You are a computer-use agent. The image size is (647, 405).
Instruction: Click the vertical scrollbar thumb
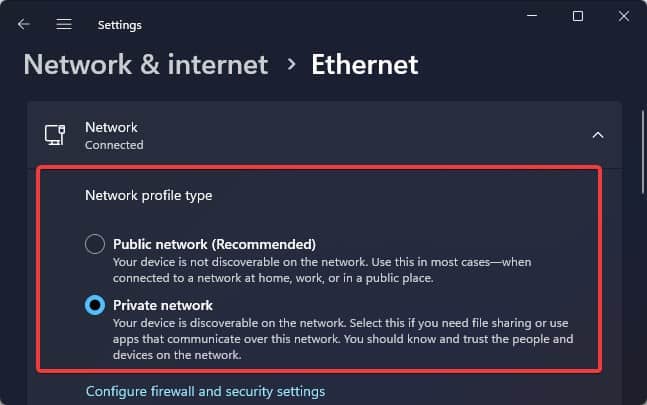(x=643, y=152)
